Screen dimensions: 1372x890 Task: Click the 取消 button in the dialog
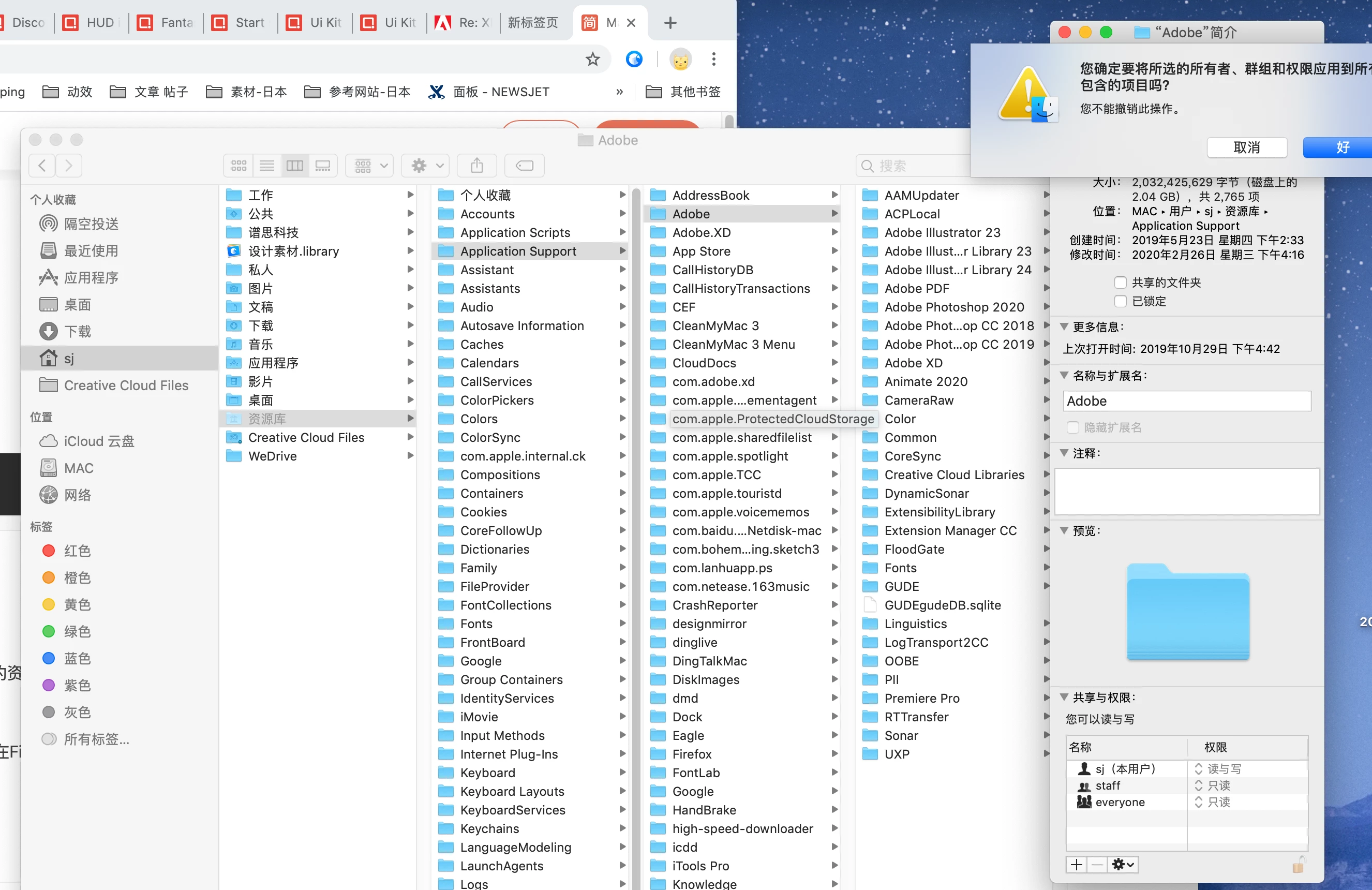coord(1246,147)
